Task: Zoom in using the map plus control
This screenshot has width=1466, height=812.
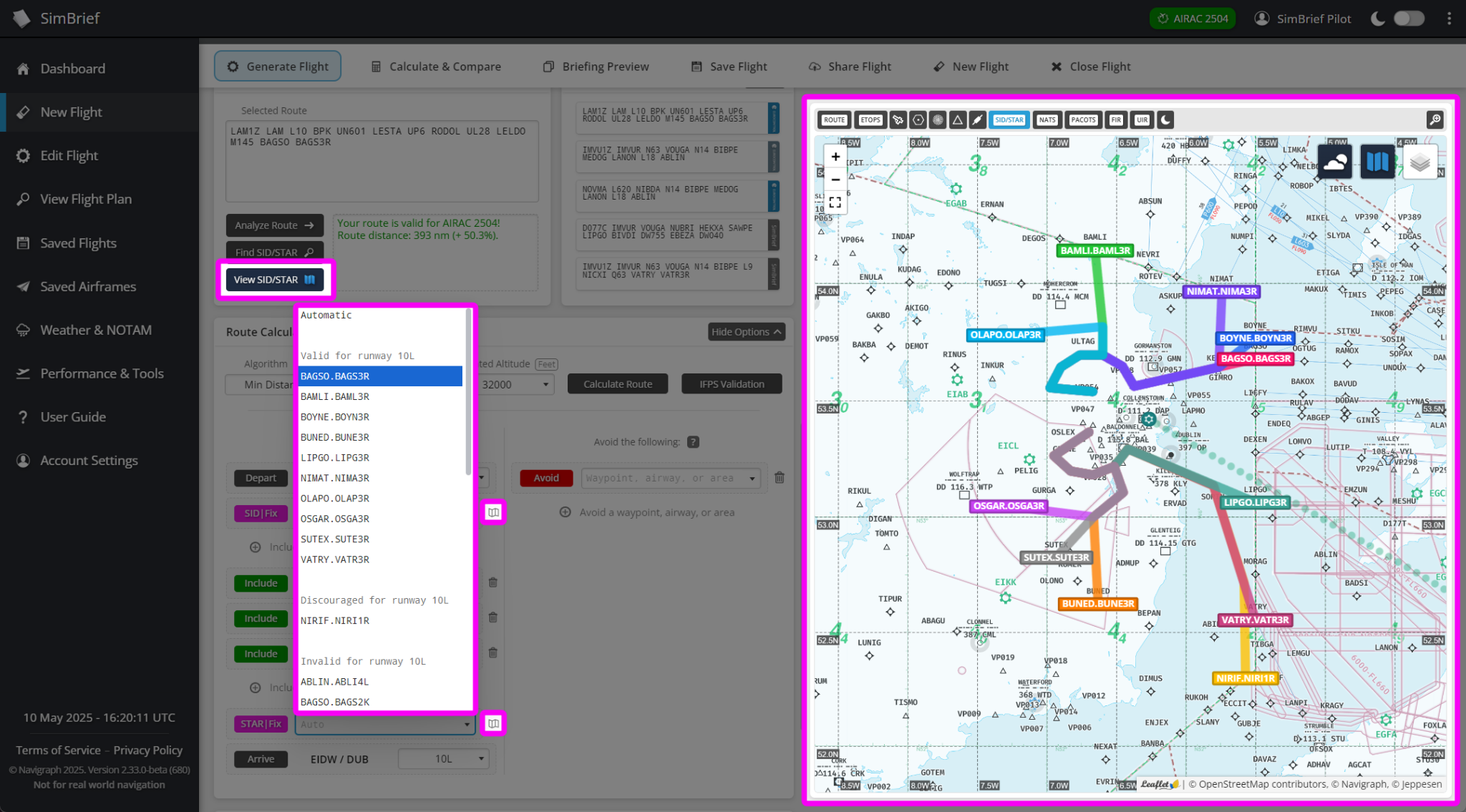Action: click(835, 156)
